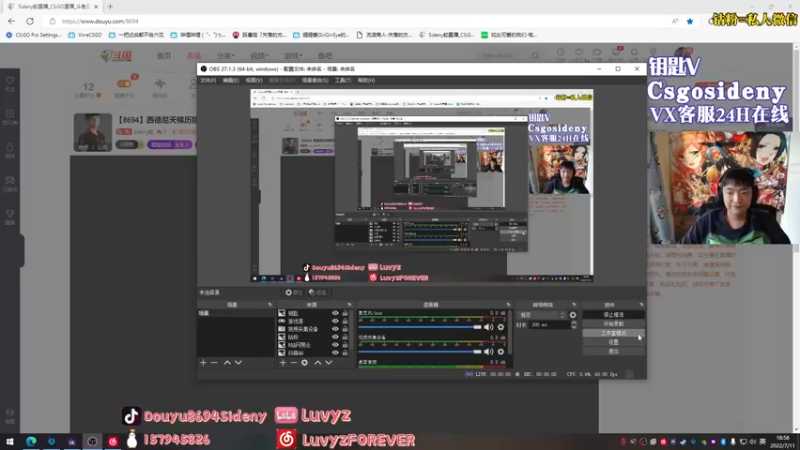Increase the 300 ms transition duration stepper
The height and width of the screenshot is (450, 800).
pos(574,322)
